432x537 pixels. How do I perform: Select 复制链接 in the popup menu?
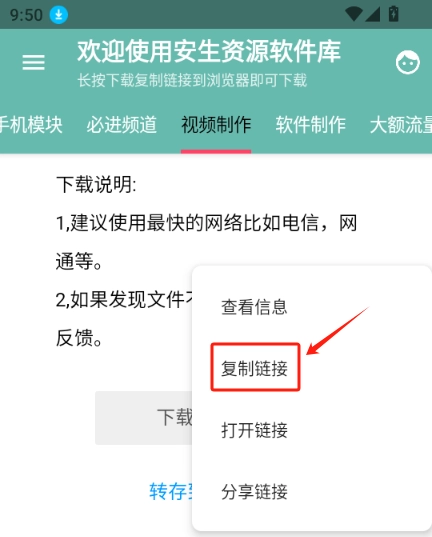254,369
